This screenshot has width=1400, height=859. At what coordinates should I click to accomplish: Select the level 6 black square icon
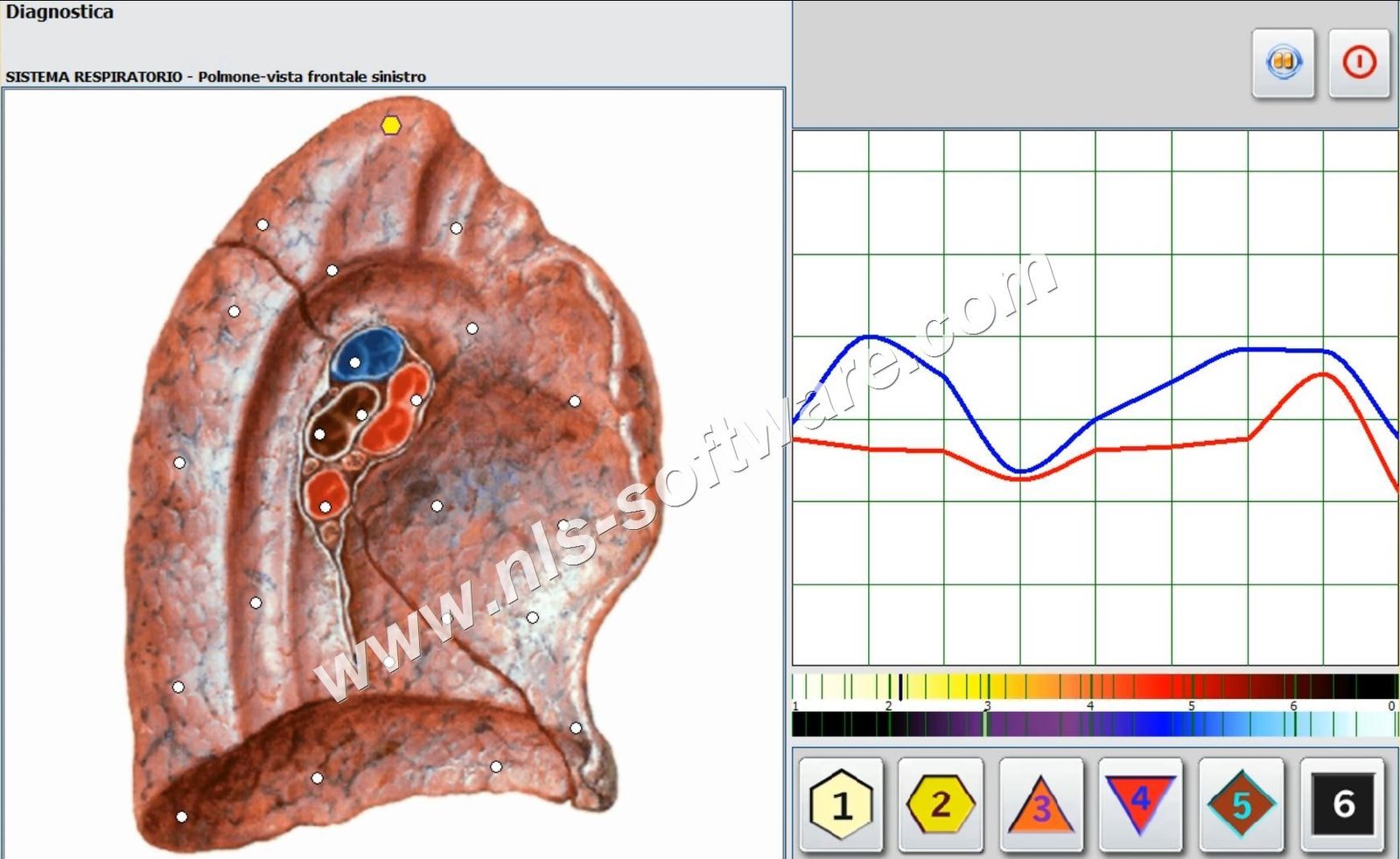[x=1342, y=804]
